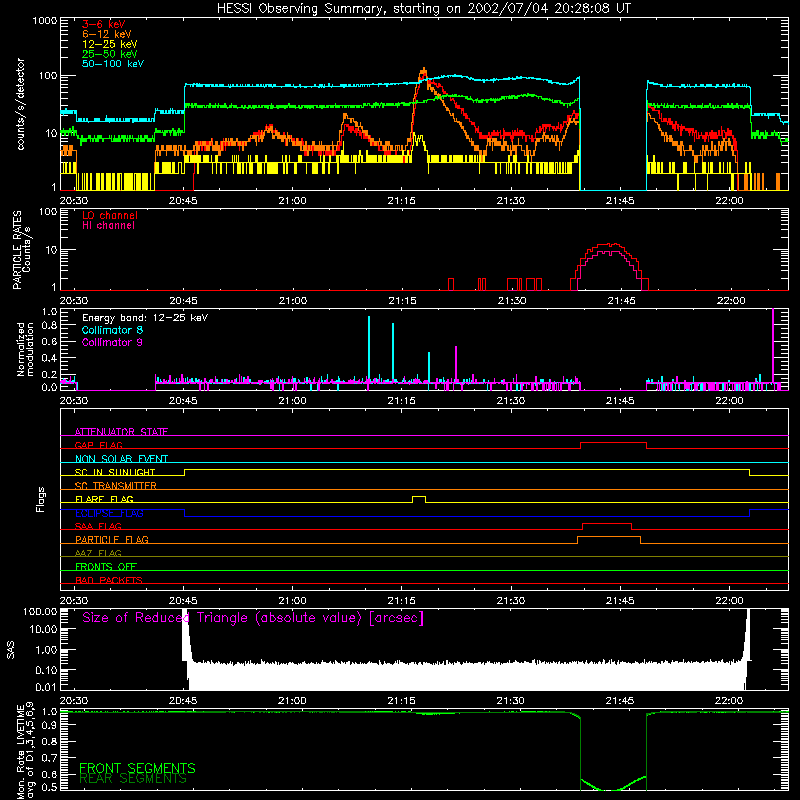Viewport: 800px width, 800px height.
Task: Click the NON SOLAR EVENT flag label
Action: (121, 459)
